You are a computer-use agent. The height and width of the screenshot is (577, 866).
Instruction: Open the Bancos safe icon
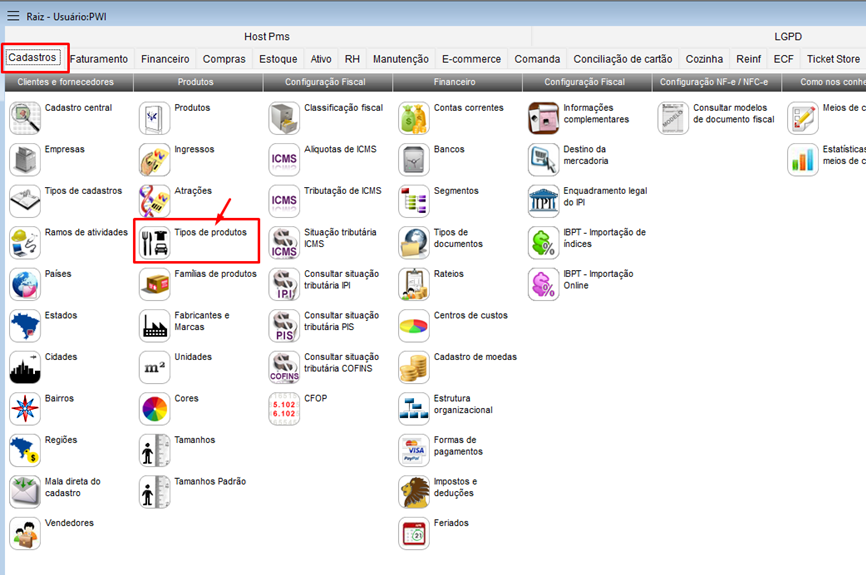[x=414, y=160]
